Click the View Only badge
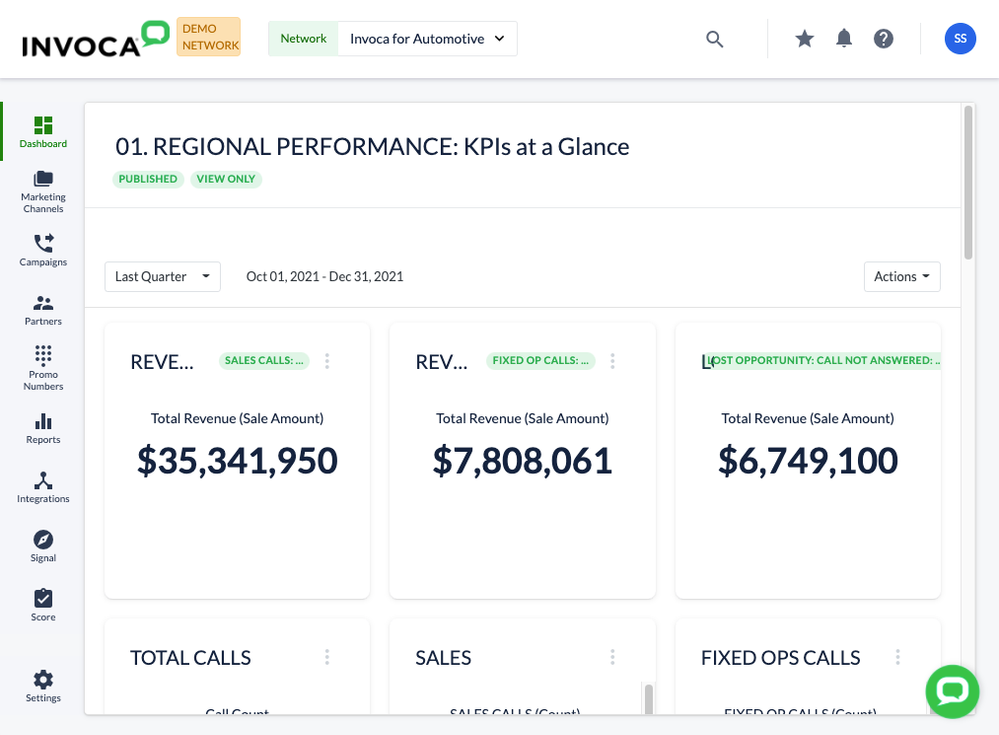 coord(226,179)
